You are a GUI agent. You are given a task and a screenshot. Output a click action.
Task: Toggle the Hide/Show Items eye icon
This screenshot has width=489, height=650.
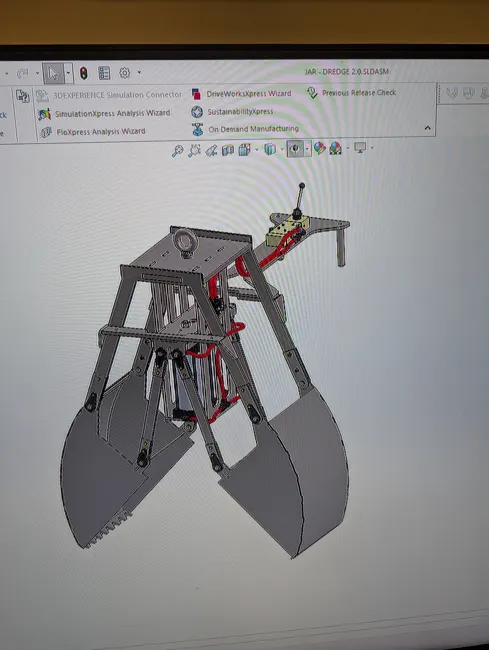pyautogui.click(x=295, y=148)
